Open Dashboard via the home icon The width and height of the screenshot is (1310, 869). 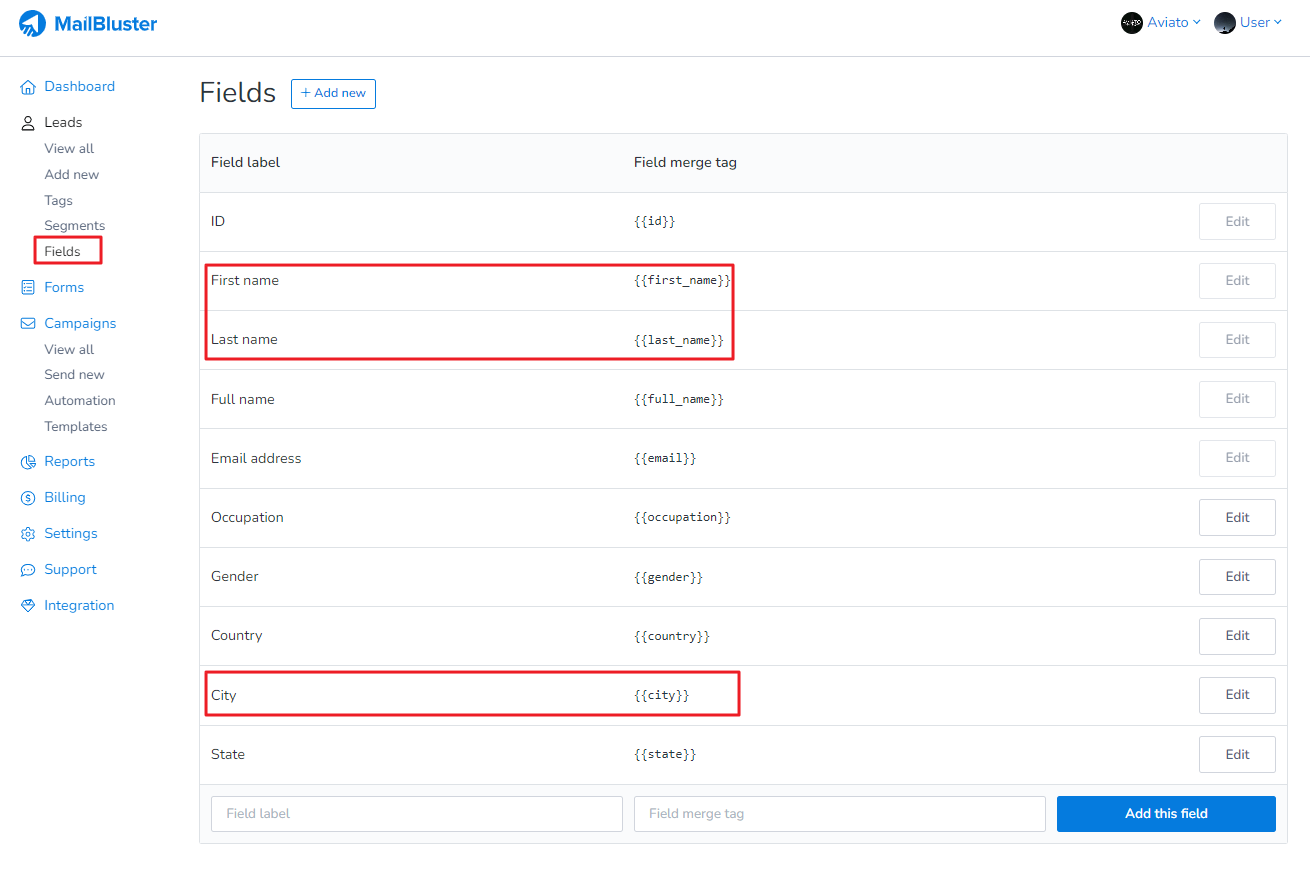point(28,87)
